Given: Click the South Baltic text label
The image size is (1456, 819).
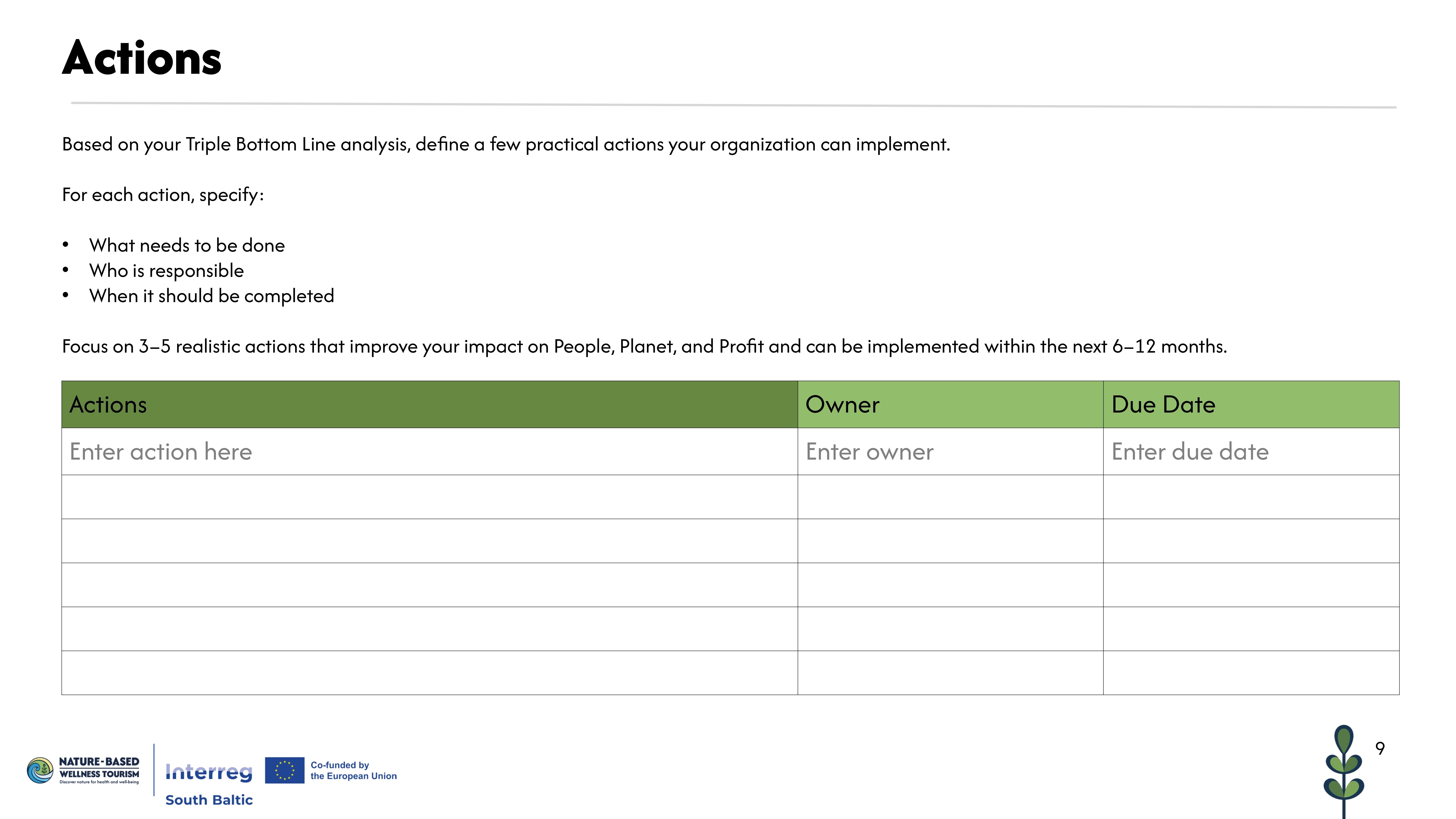Looking at the screenshot, I should click(208, 800).
